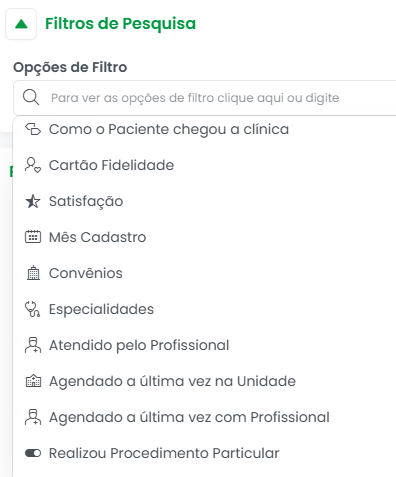
Task: Click the Como o Paciente chegou icon
Action: 33,129
